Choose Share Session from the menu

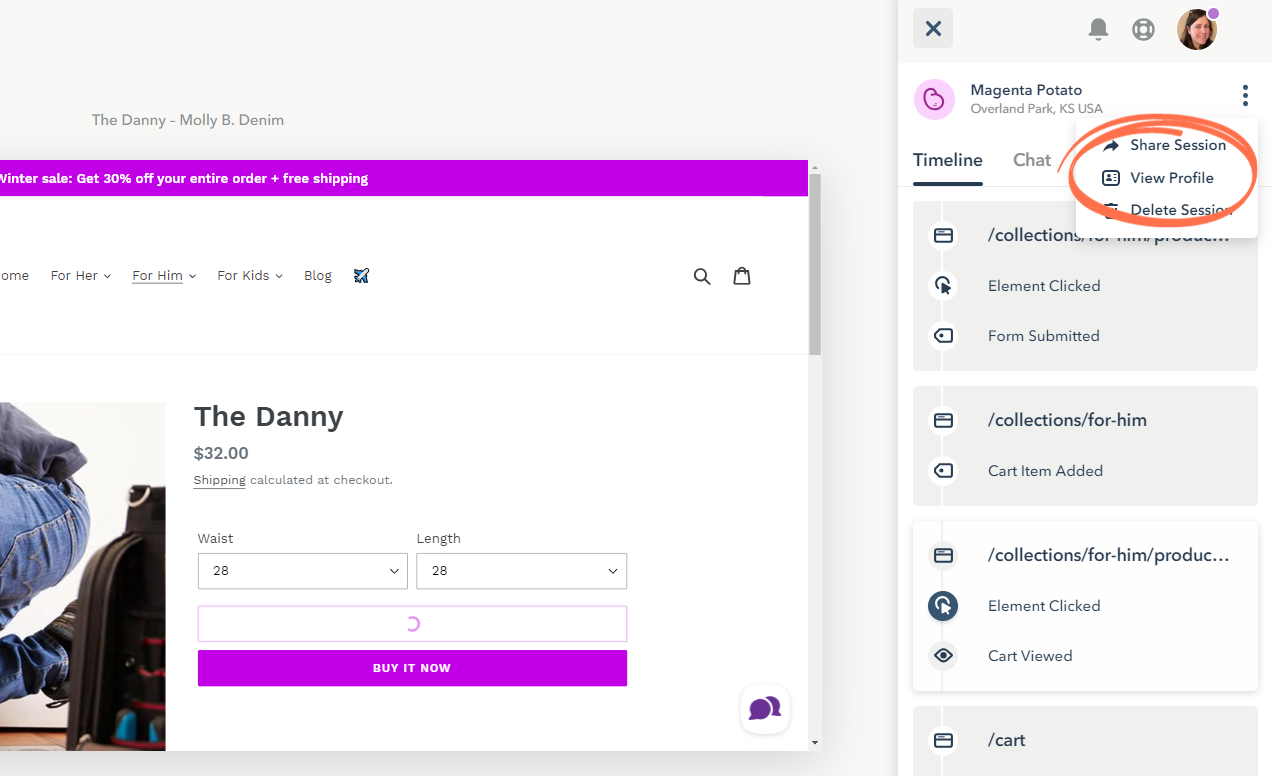1166,145
